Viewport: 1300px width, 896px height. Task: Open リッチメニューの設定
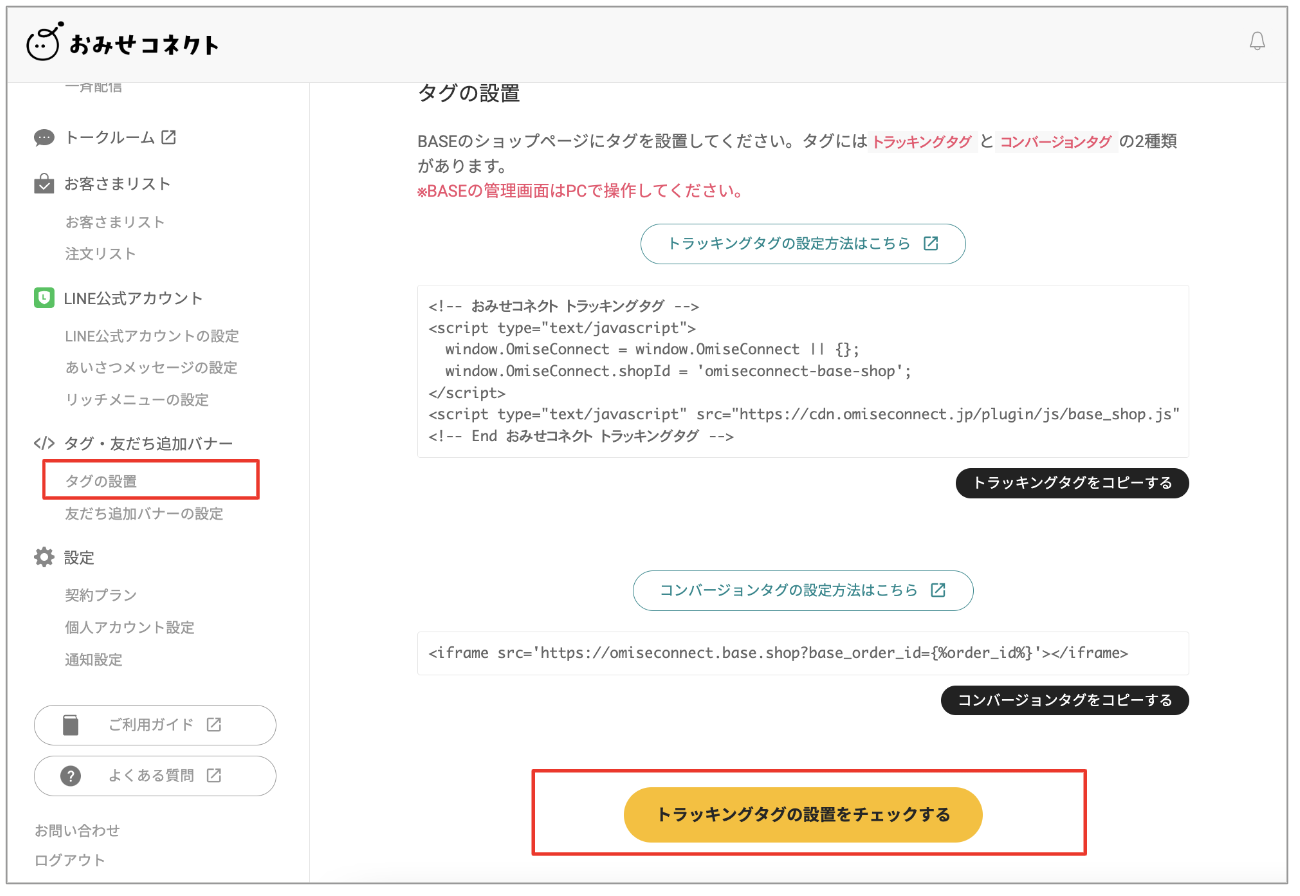[x=137, y=400]
